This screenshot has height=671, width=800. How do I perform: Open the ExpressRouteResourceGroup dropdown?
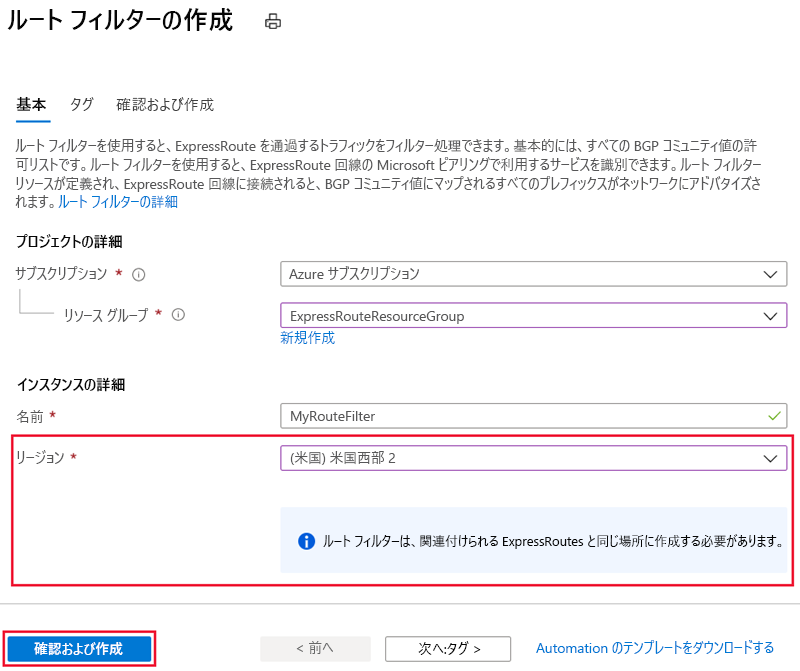(x=534, y=316)
